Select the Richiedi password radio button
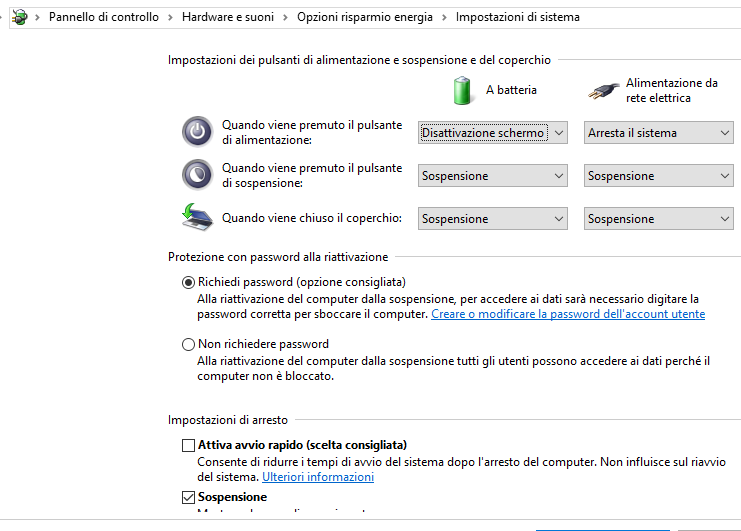The image size is (741, 531). (x=188, y=282)
